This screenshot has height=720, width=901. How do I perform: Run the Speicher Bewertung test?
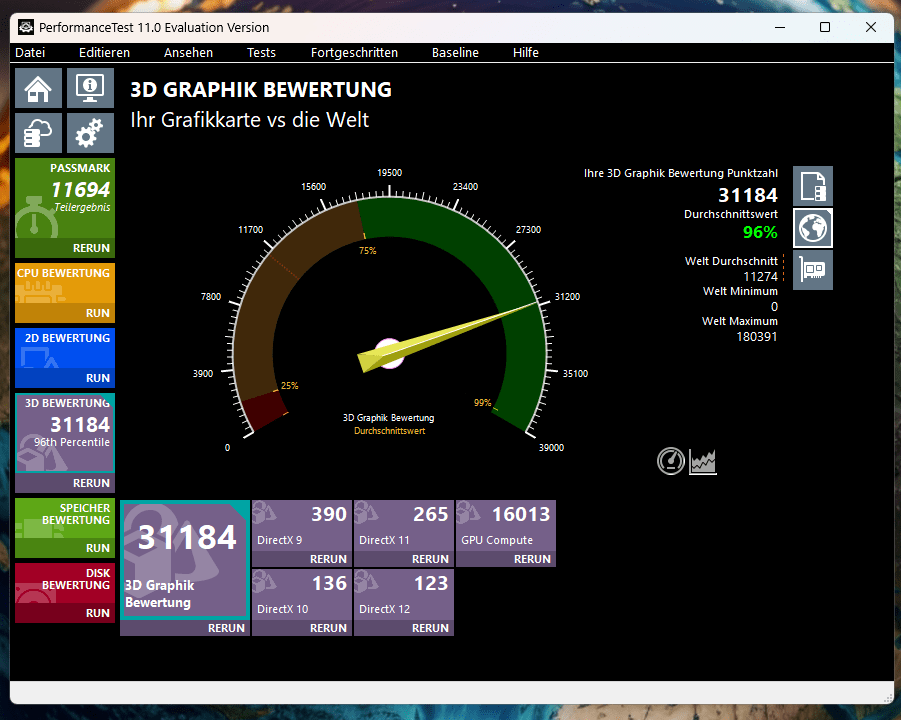coord(97,548)
